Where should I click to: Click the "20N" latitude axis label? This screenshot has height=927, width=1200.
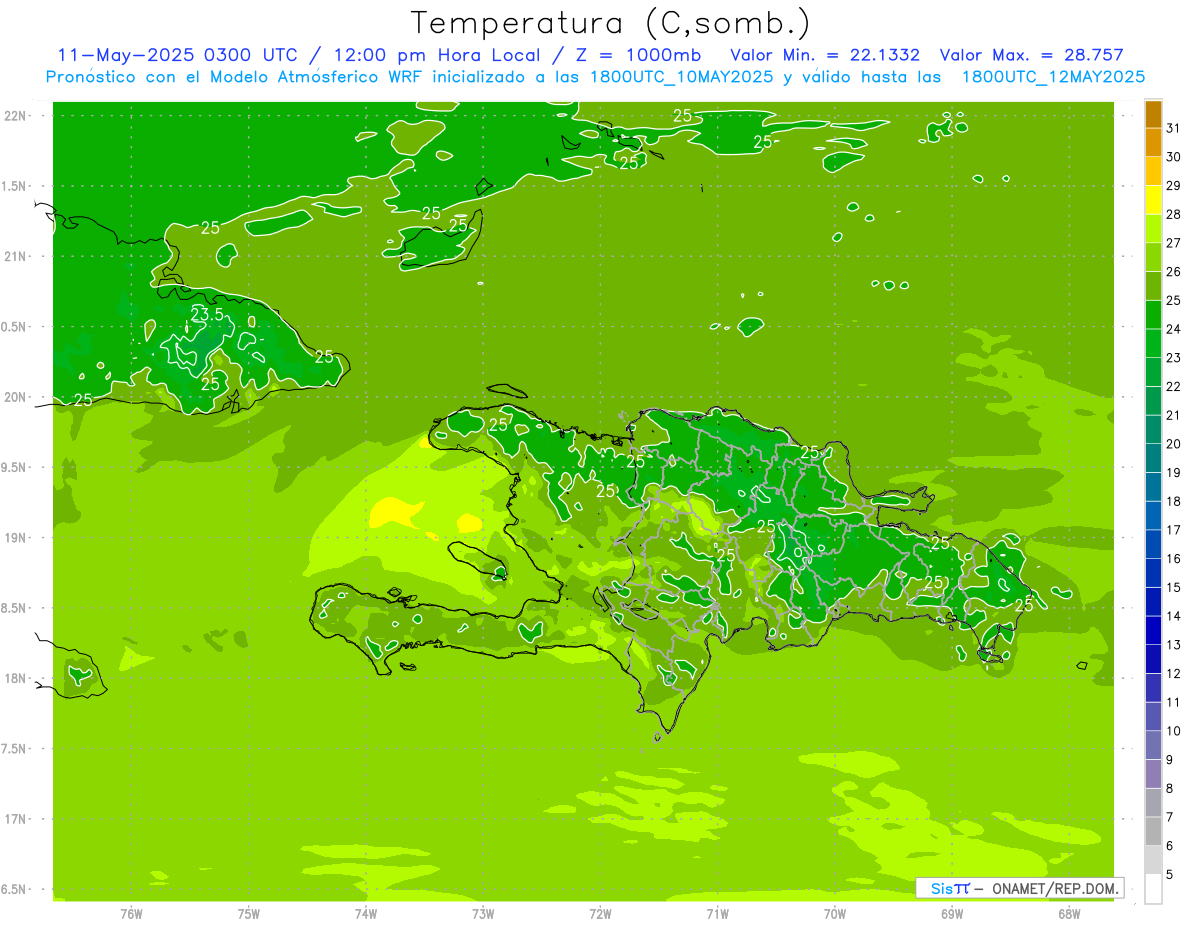click(x=14, y=397)
